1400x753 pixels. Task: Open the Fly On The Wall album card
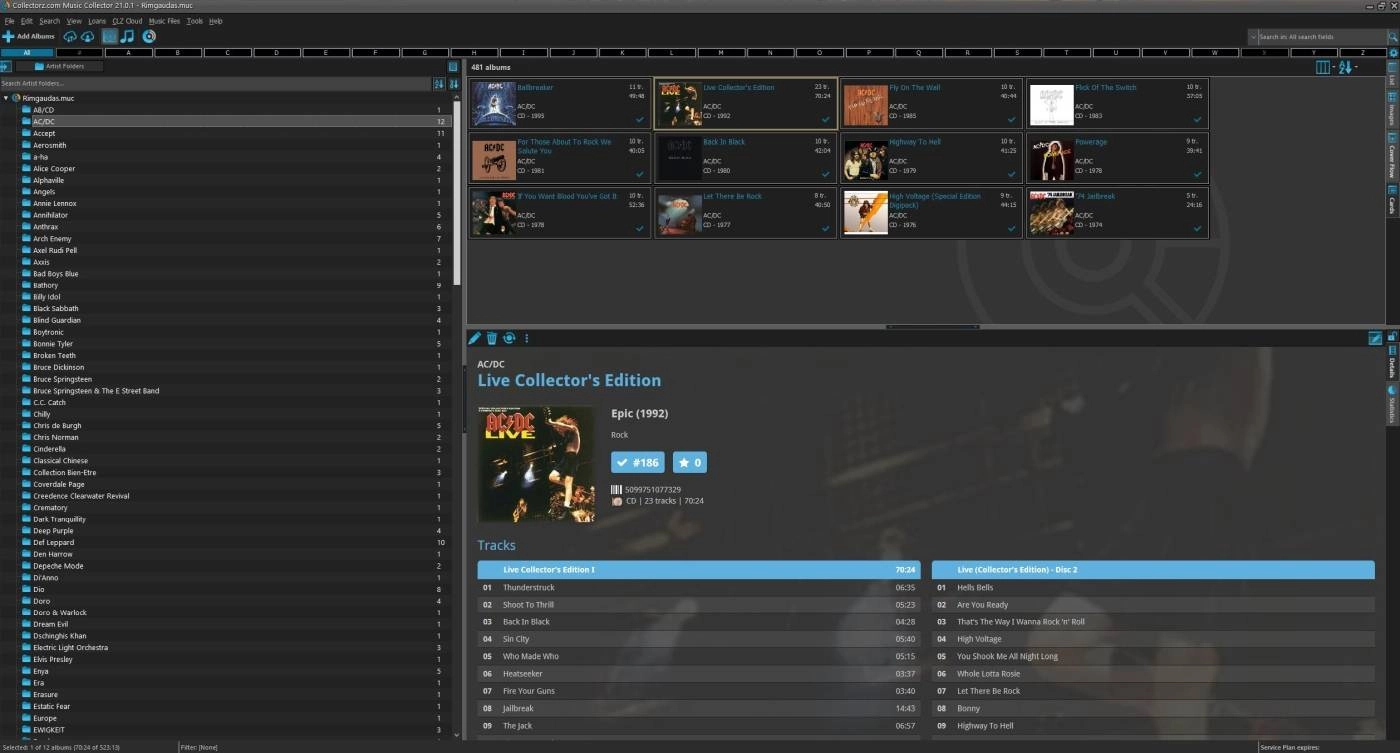931,104
